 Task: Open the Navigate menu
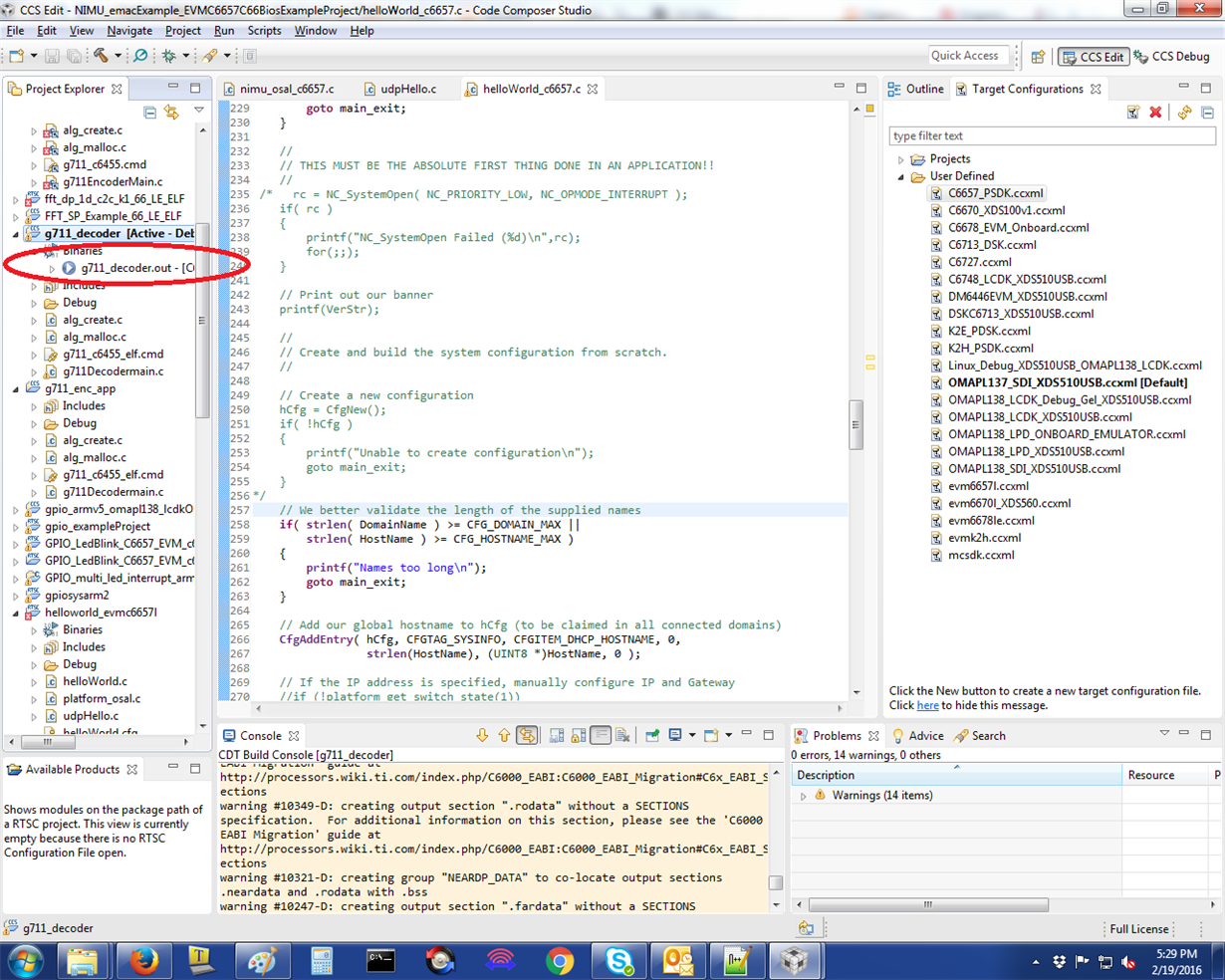[129, 31]
